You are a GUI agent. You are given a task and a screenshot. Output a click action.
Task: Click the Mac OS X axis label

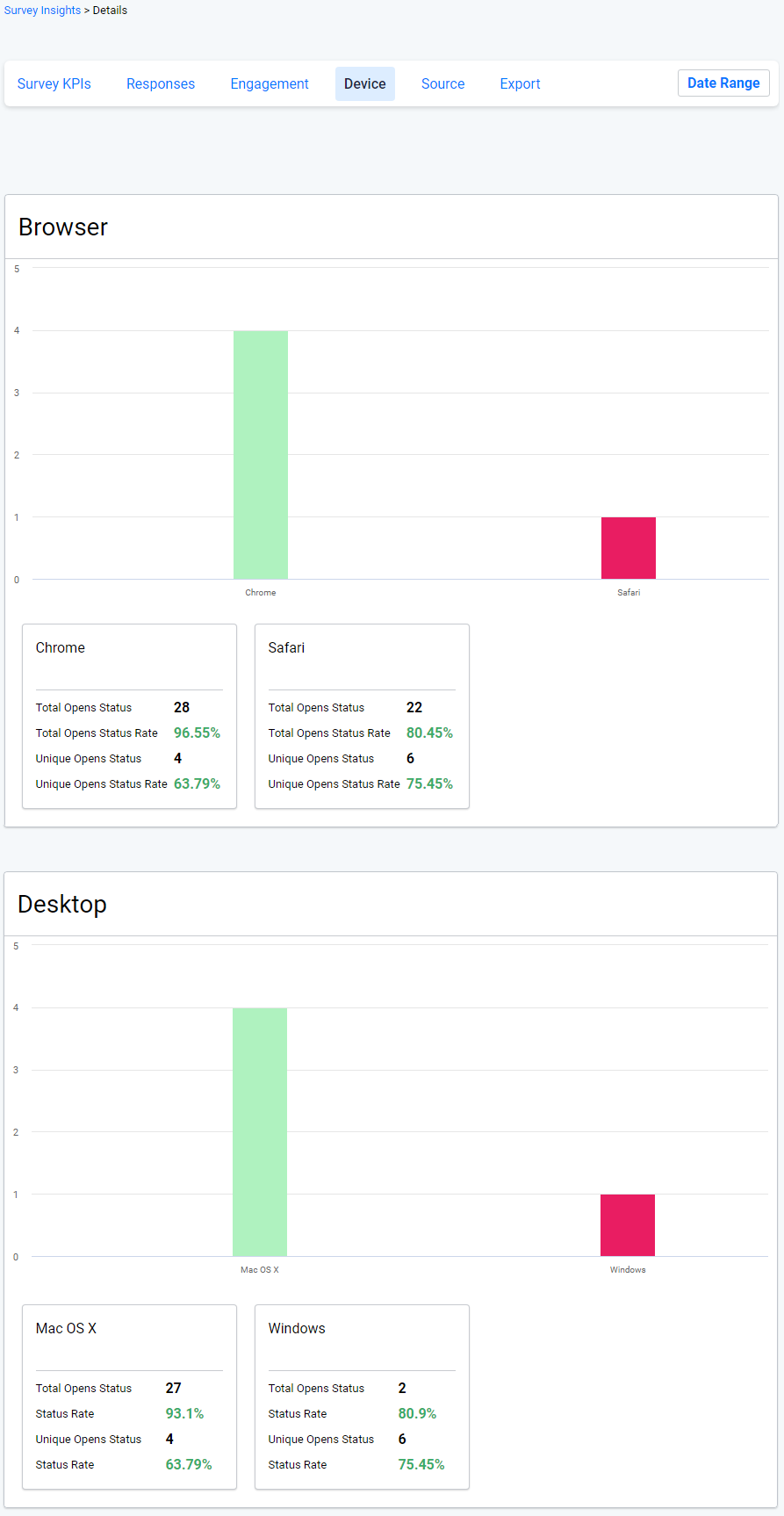pos(260,1270)
